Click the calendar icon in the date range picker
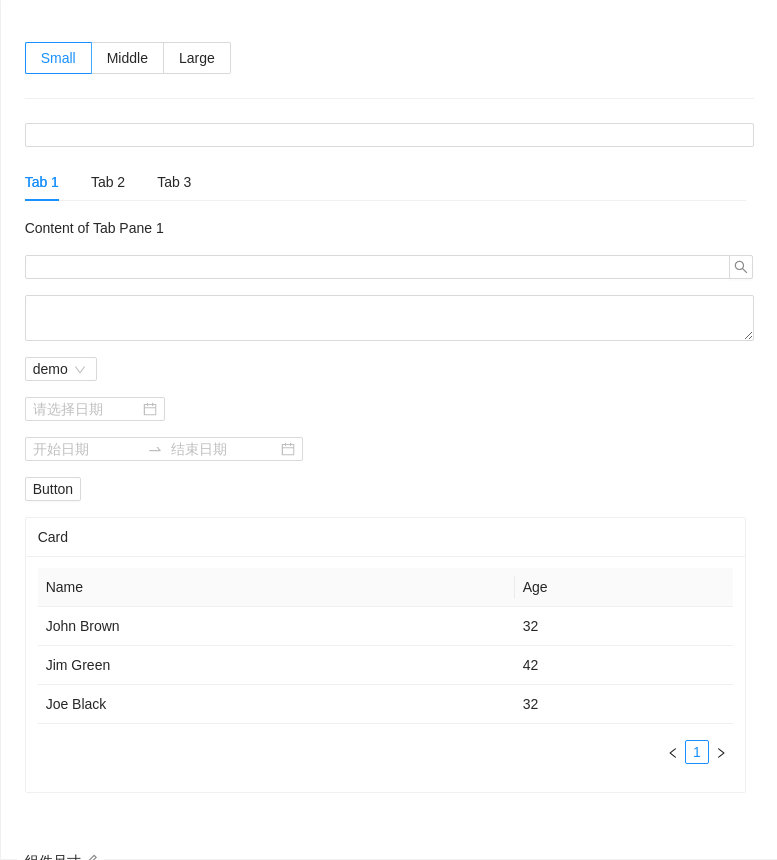The image size is (777, 860). click(x=288, y=449)
